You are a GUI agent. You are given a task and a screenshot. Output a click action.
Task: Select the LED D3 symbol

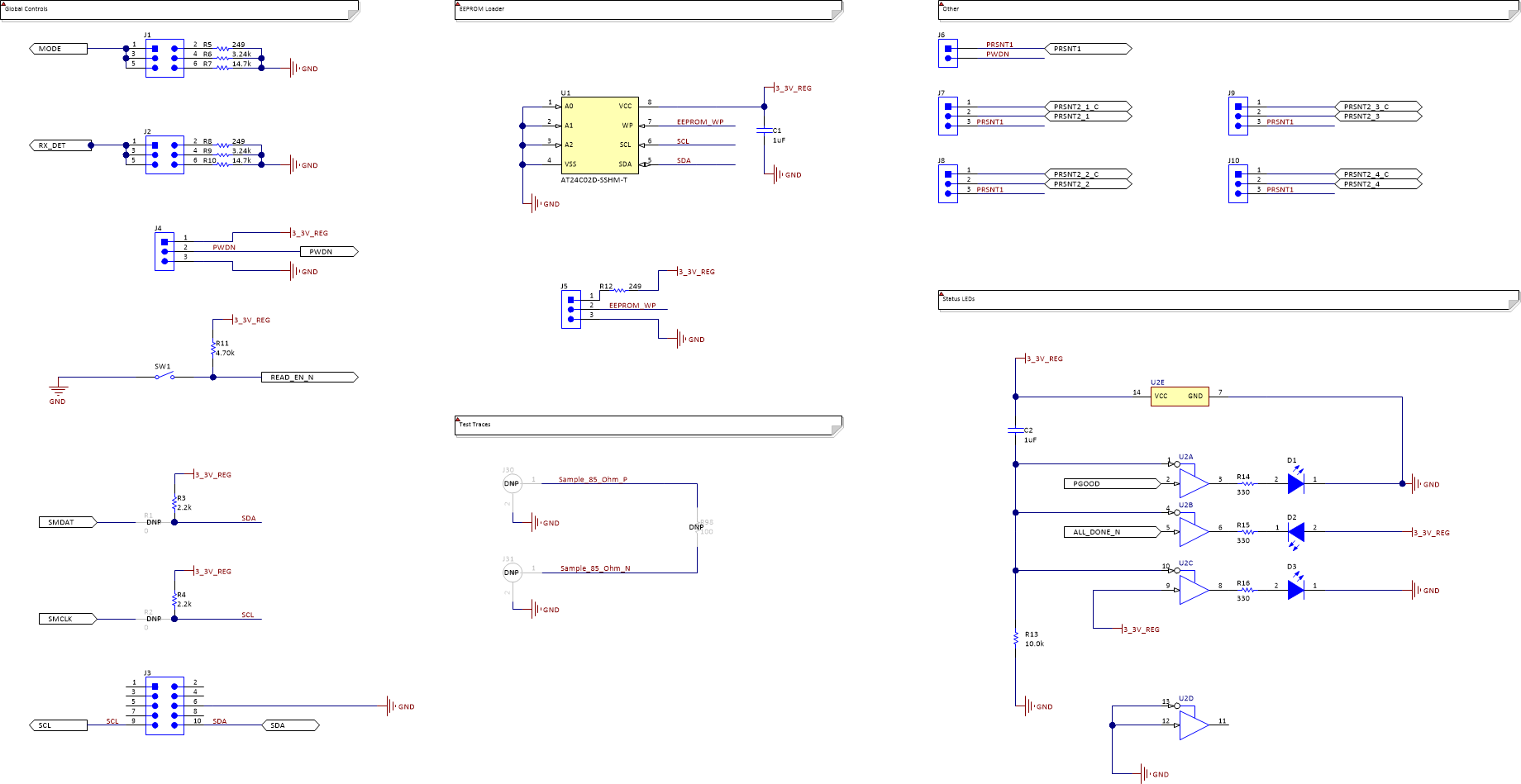coord(1295,591)
